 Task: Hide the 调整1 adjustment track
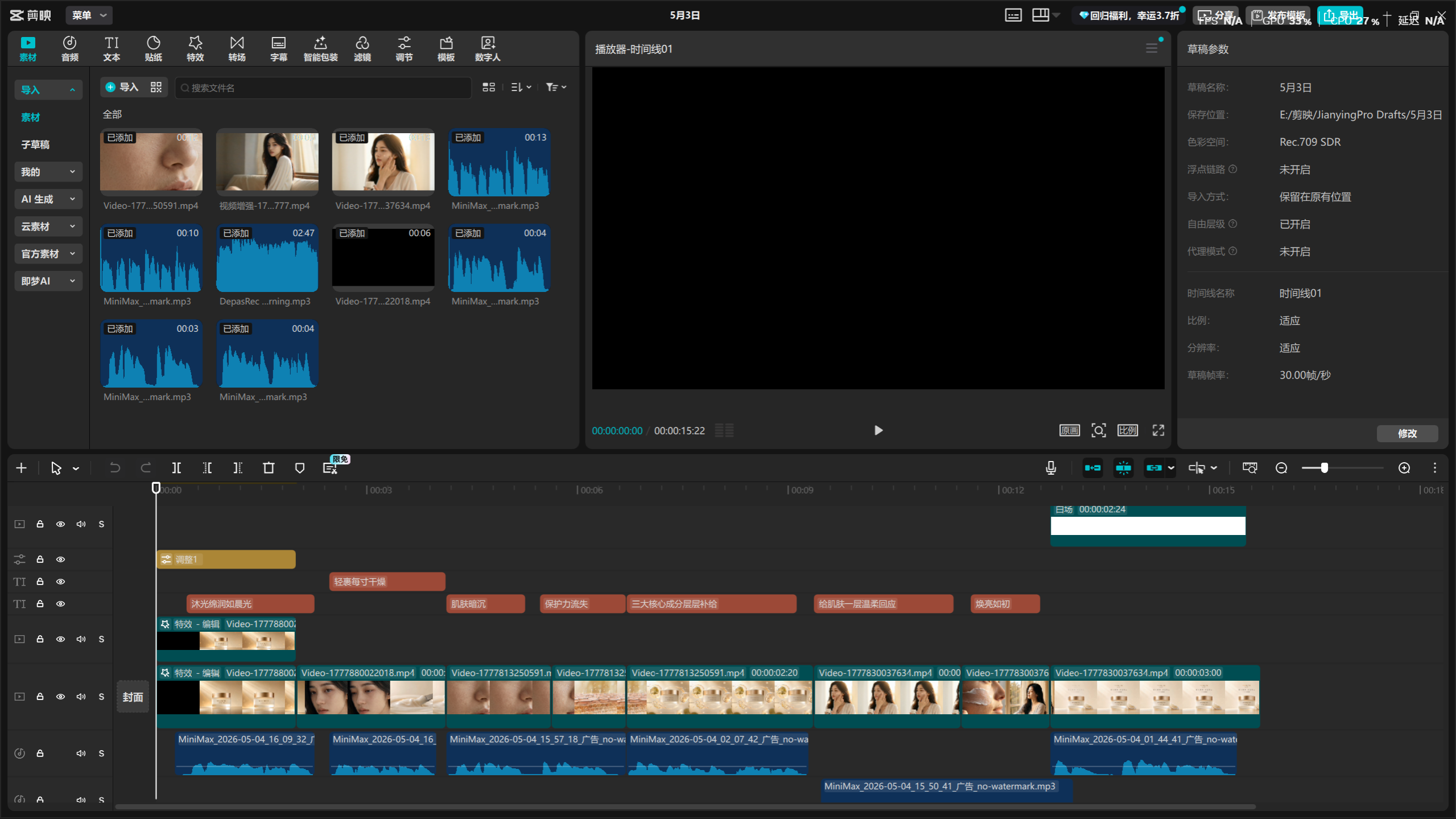pyautogui.click(x=60, y=559)
